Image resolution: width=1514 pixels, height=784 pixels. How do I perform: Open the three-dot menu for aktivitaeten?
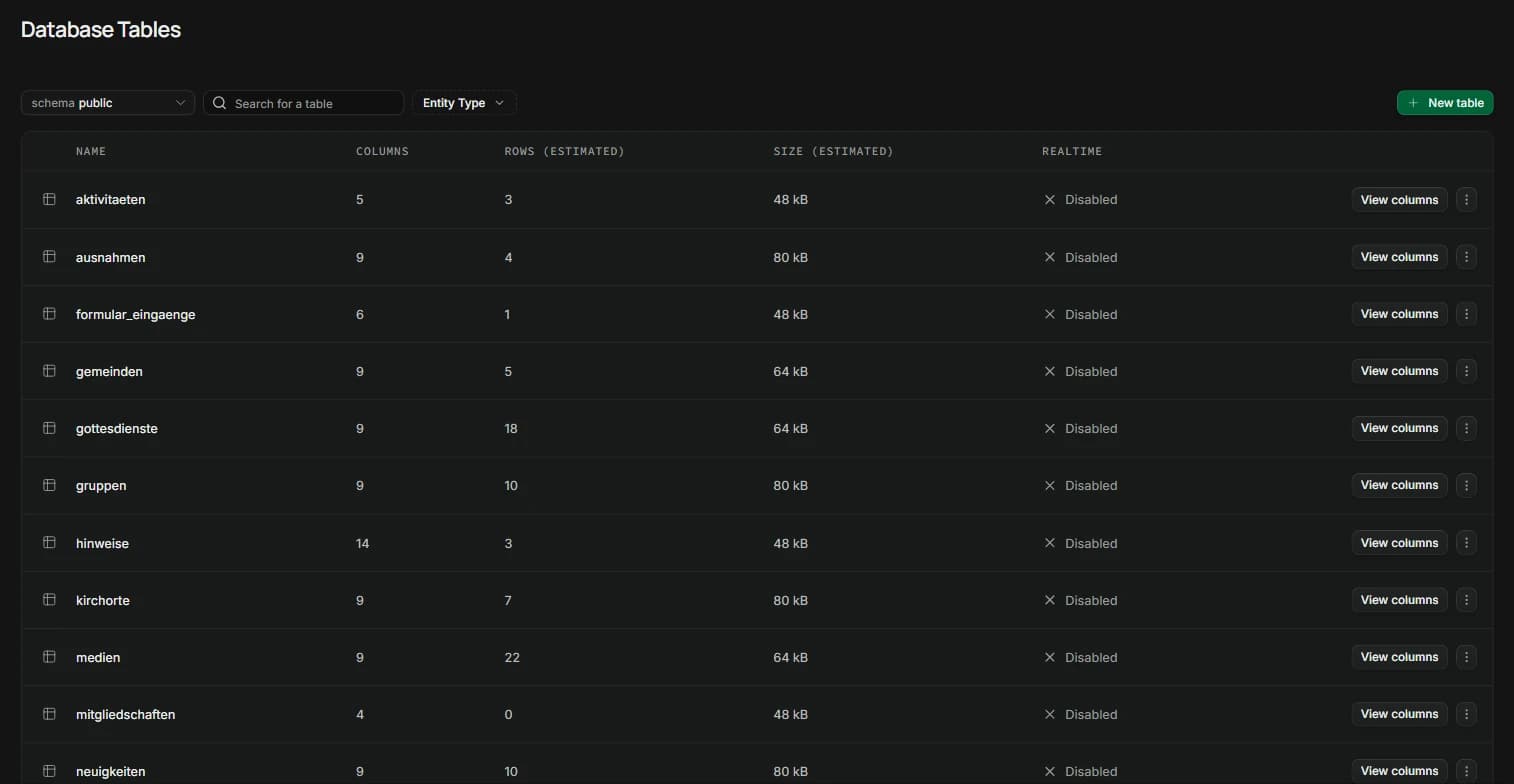1467,199
